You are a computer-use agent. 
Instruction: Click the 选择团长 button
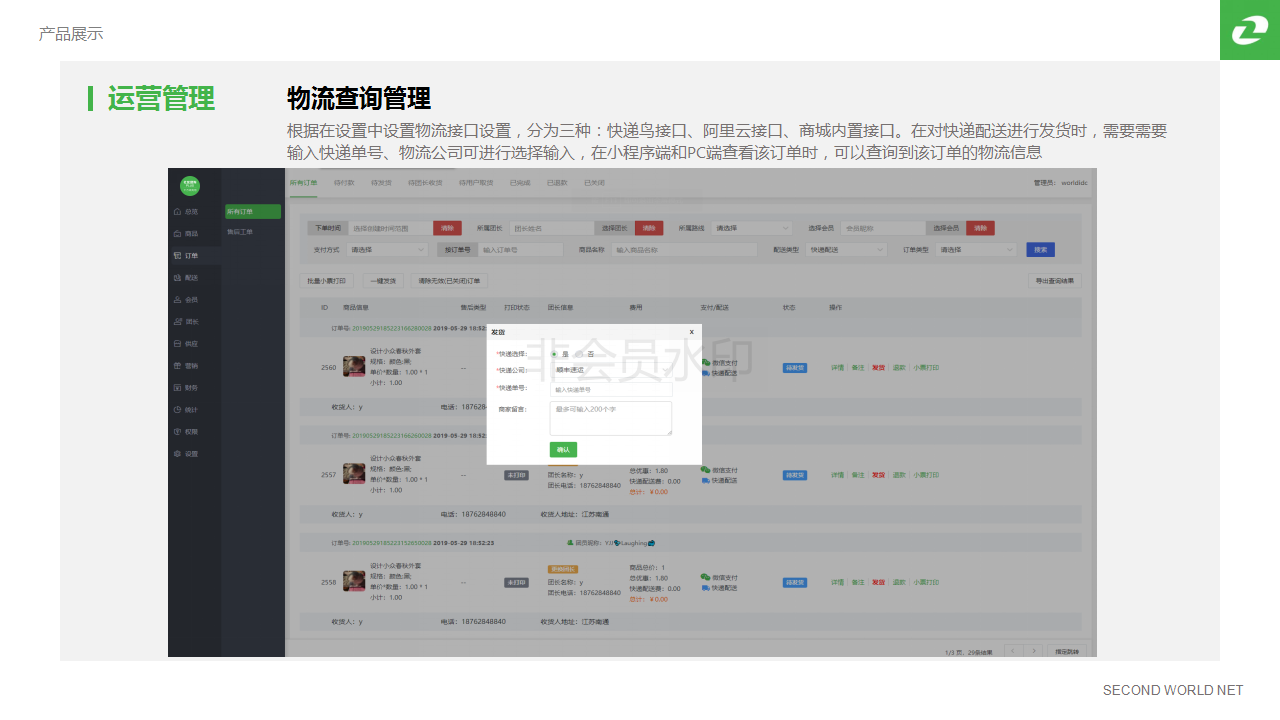pyautogui.click(x=614, y=228)
